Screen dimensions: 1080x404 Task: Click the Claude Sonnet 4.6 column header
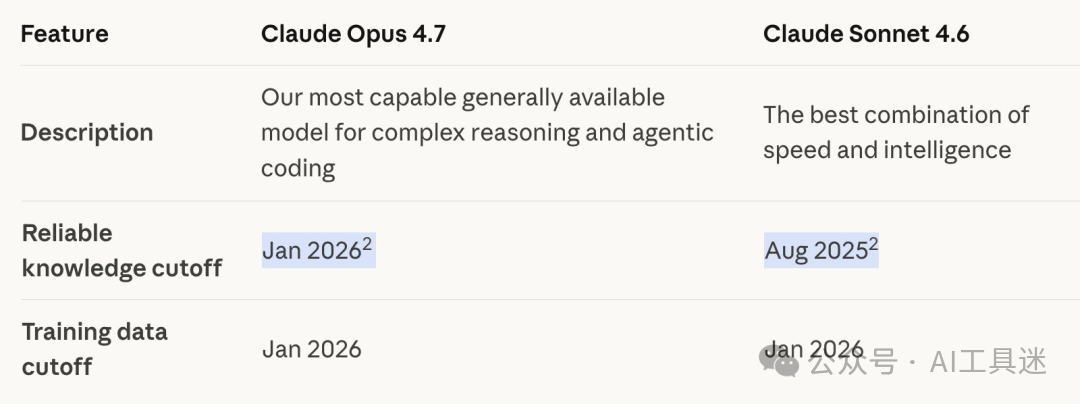866,33
